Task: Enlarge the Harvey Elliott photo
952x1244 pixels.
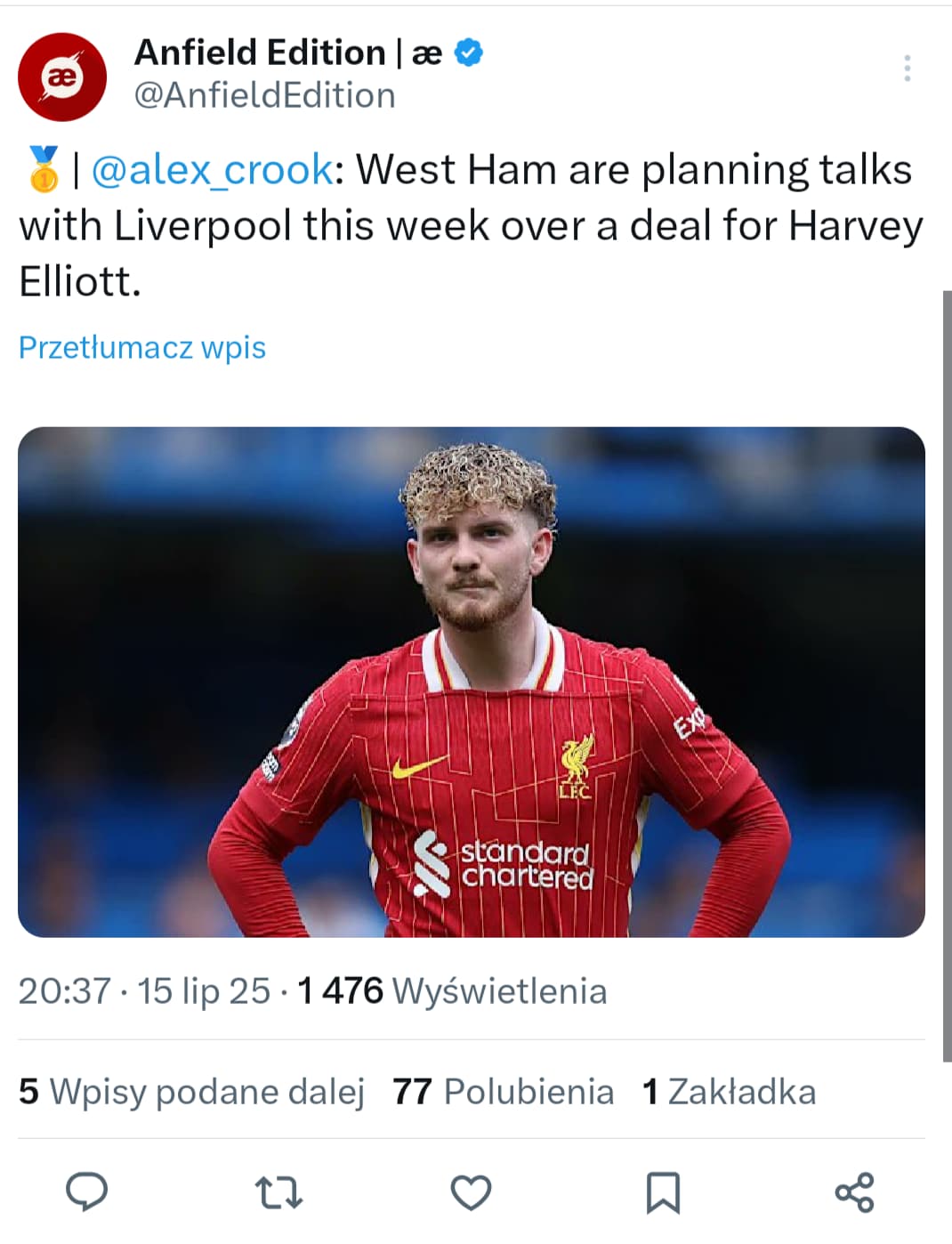Action: click(x=472, y=682)
